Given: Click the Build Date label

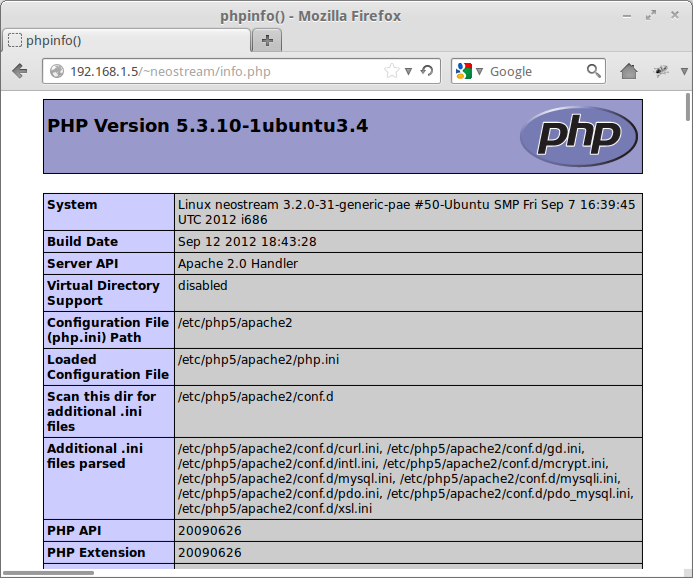Looking at the screenshot, I should (x=82, y=241).
